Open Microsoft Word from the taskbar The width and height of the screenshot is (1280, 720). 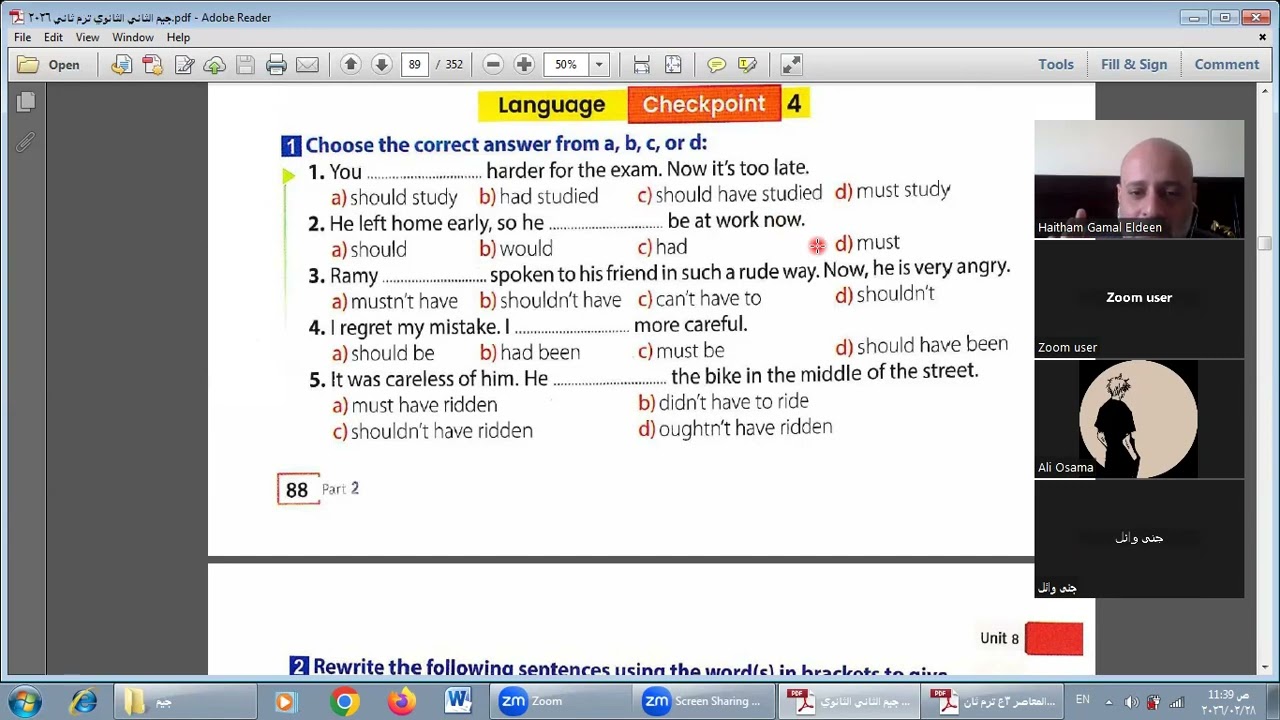pyautogui.click(x=459, y=701)
